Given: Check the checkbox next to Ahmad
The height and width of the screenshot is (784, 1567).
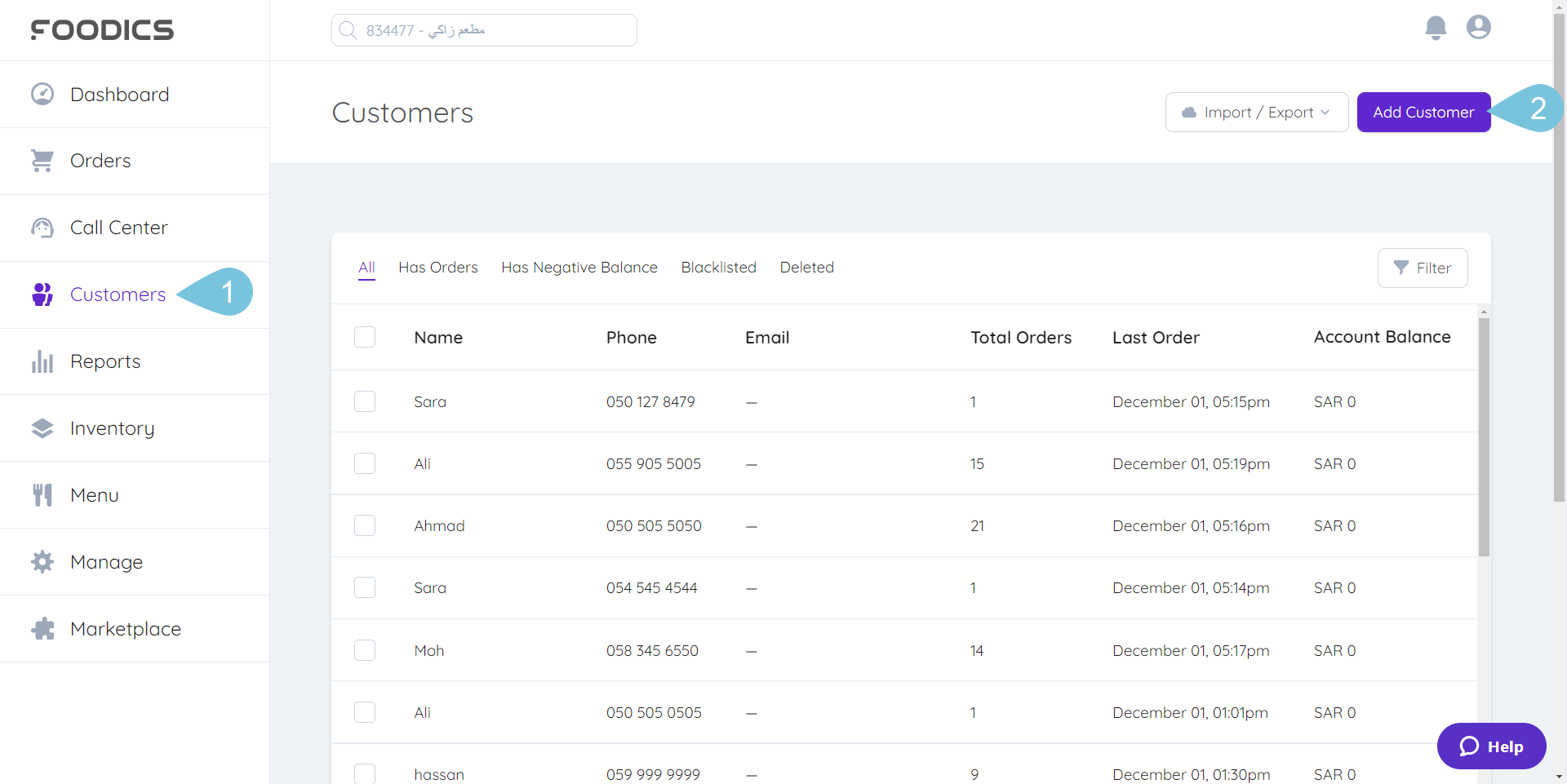Looking at the screenshot, I should click(x=365, y=525).
